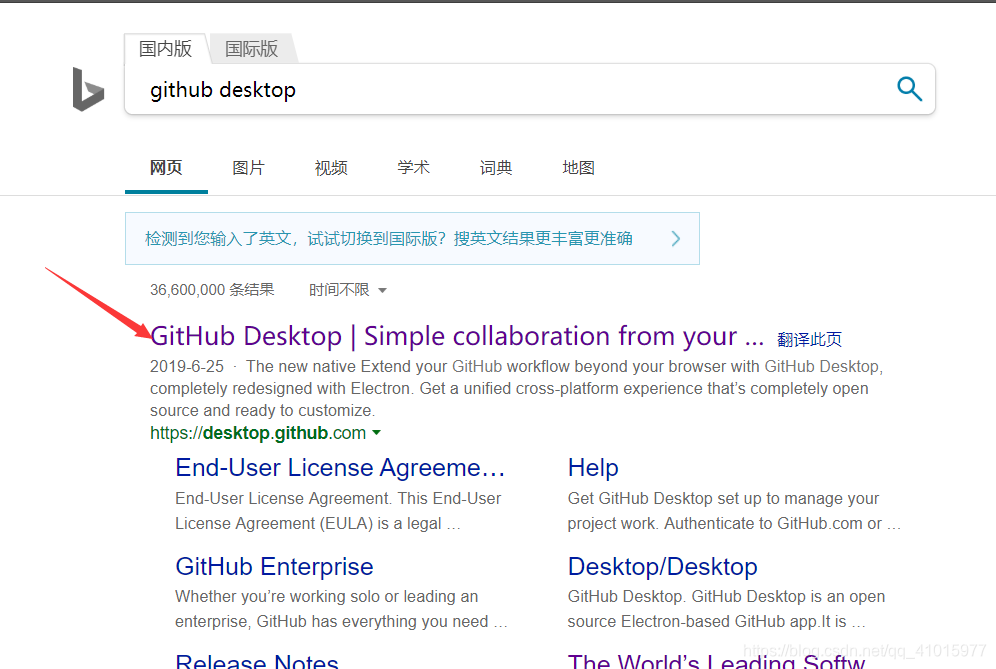Expand the 时间不限 time filter dropdown
Image resolution: width=996 pixels, height=669 pixels.
(347, 290)
